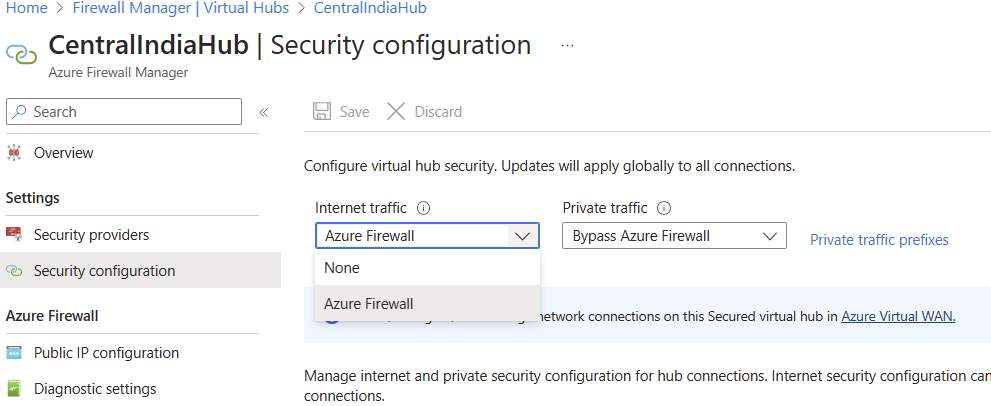The image size is (991, 406).
Task: Go to Public IP configuration
Action: coord(106,353)
